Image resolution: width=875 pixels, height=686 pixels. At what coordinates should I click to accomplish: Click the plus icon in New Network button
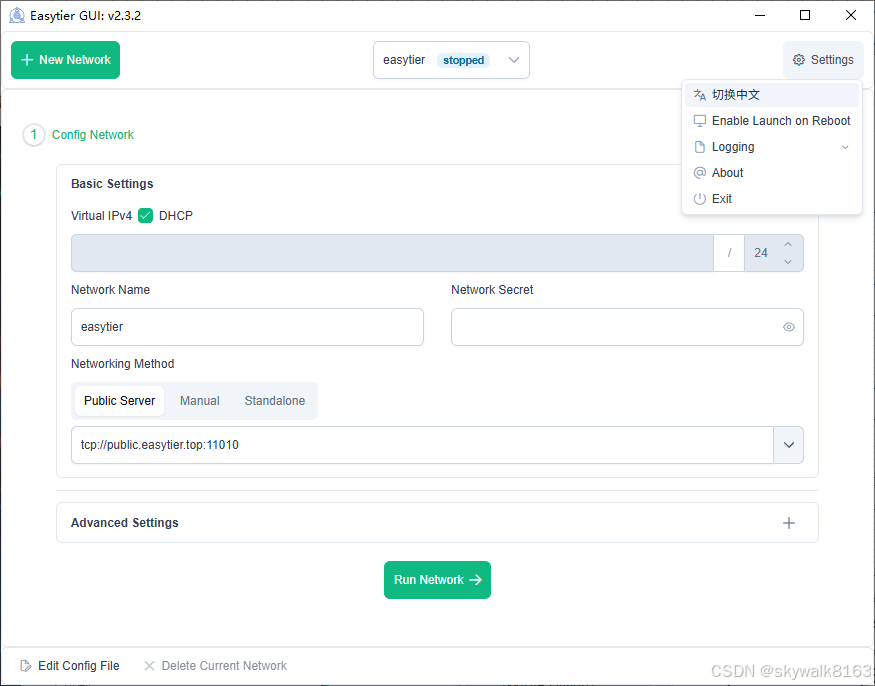(27, 60)
